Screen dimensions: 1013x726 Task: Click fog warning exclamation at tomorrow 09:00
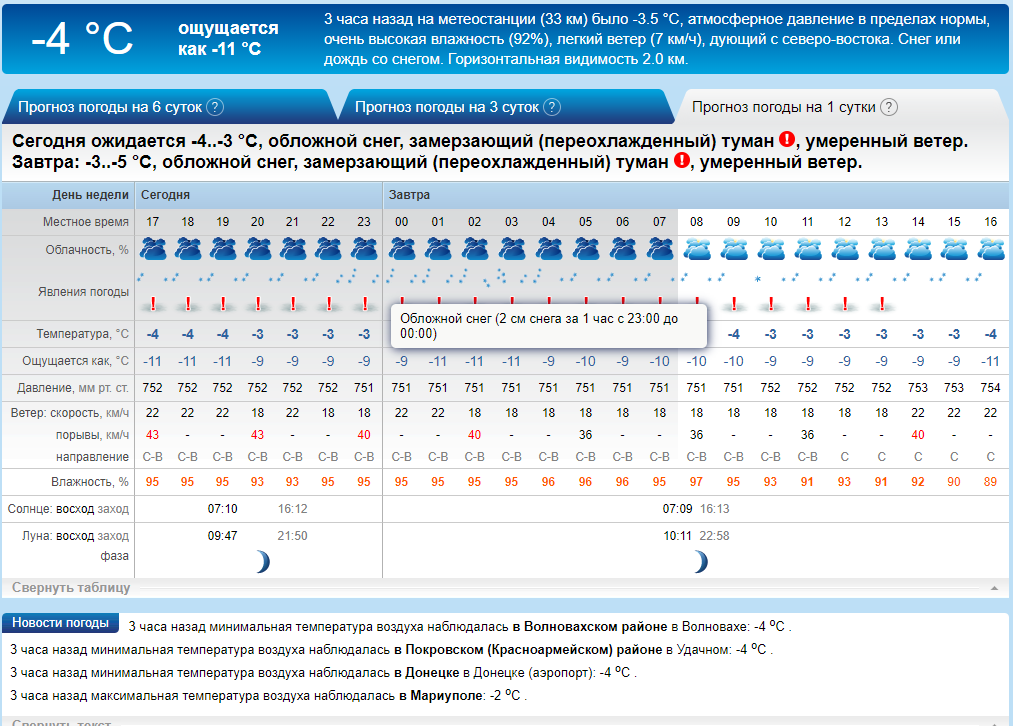pyautogui.click(x=734, y=304)
